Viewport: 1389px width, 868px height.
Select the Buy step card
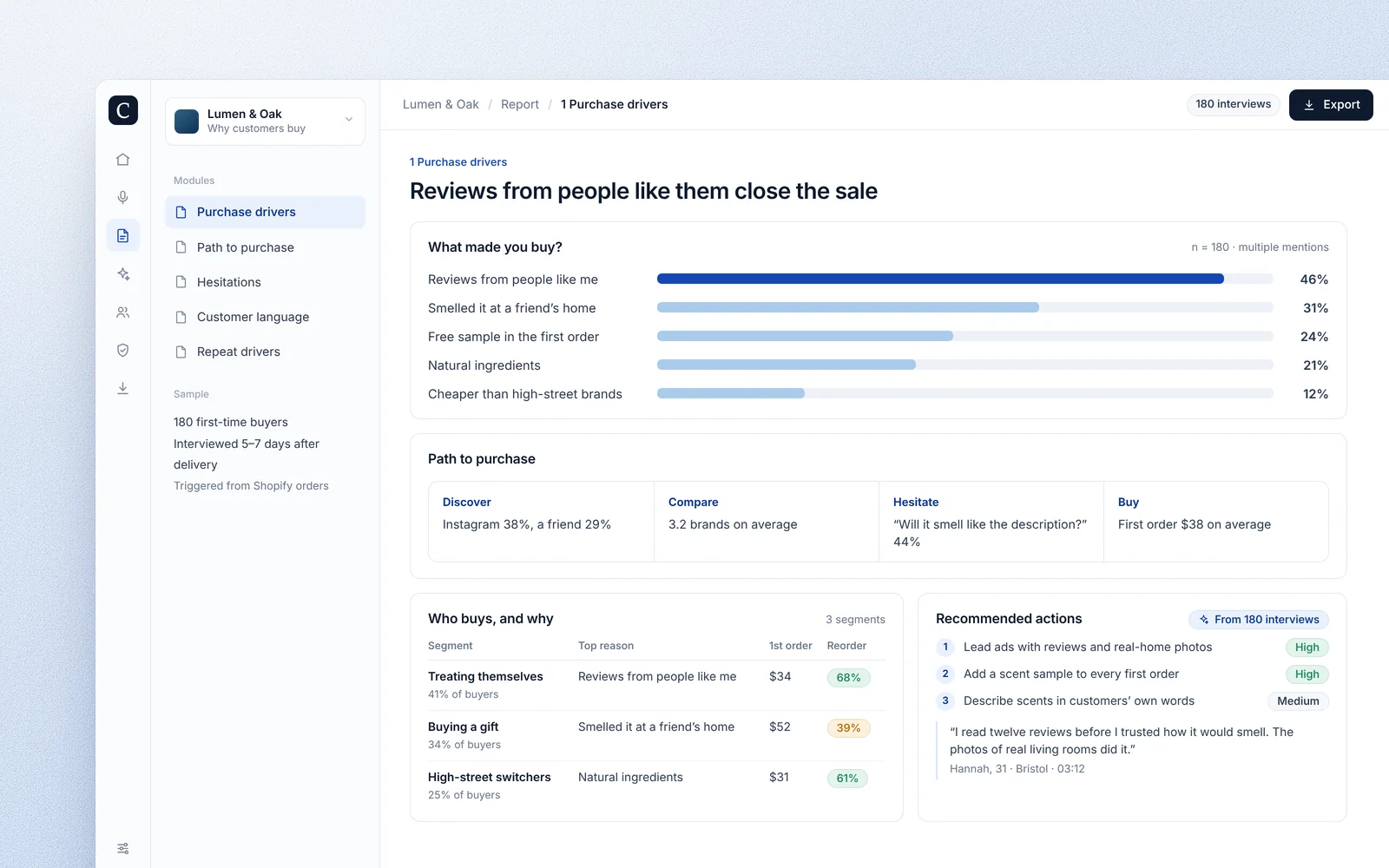[1216, 522]
